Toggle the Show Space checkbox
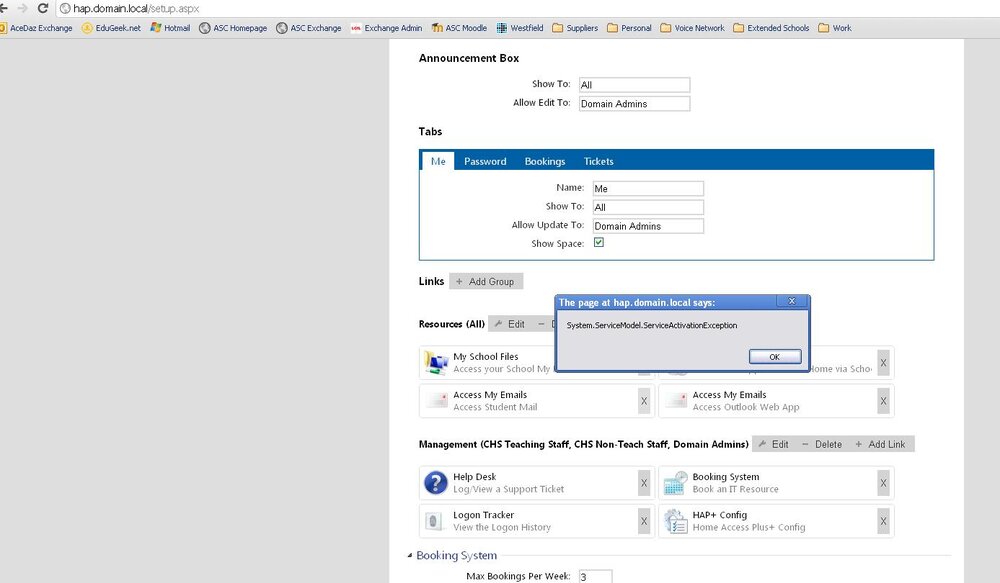Image resolution: width=1000 pixels, height=583 pixels. [598, 242]
